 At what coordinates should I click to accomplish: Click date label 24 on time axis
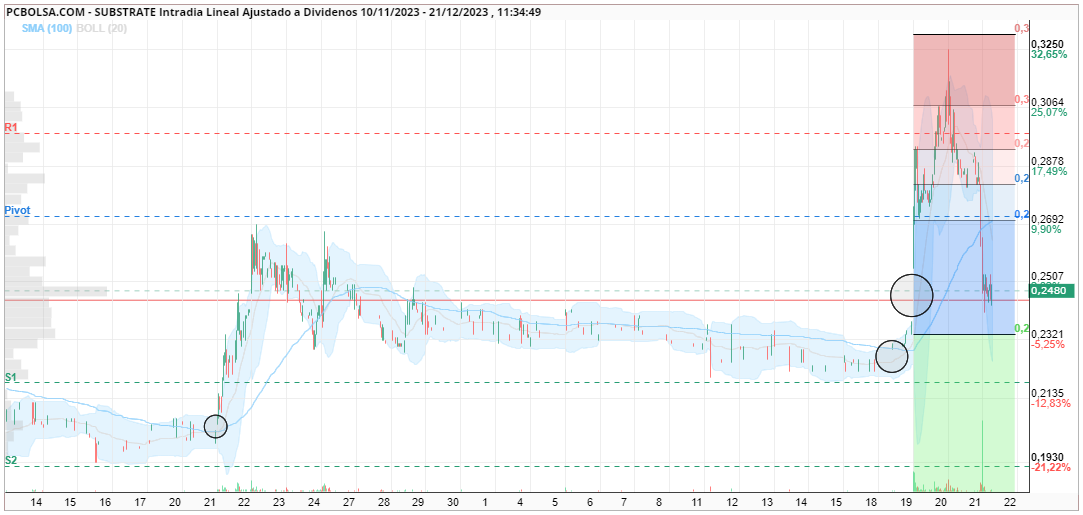[314, 502]
